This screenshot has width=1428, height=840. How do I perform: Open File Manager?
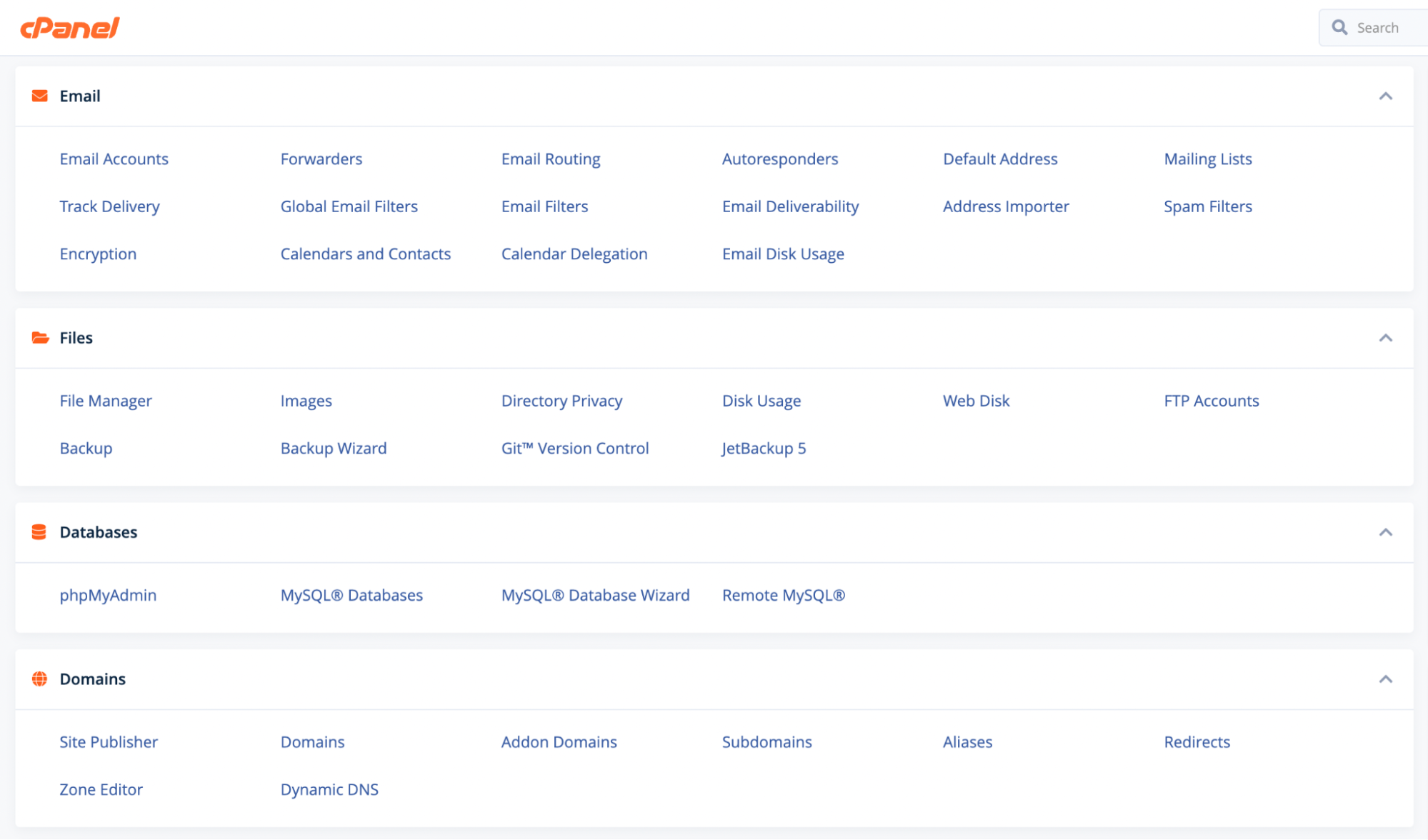coord(106,401)
